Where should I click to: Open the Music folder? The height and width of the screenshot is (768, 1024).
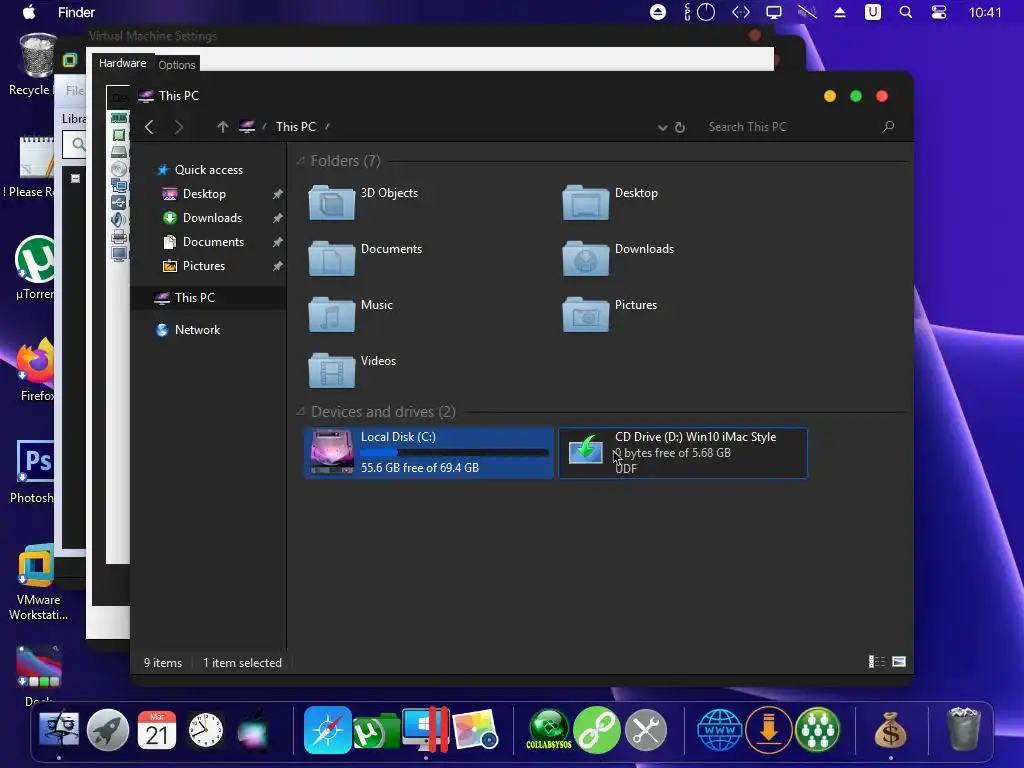(x=350, y=314)
